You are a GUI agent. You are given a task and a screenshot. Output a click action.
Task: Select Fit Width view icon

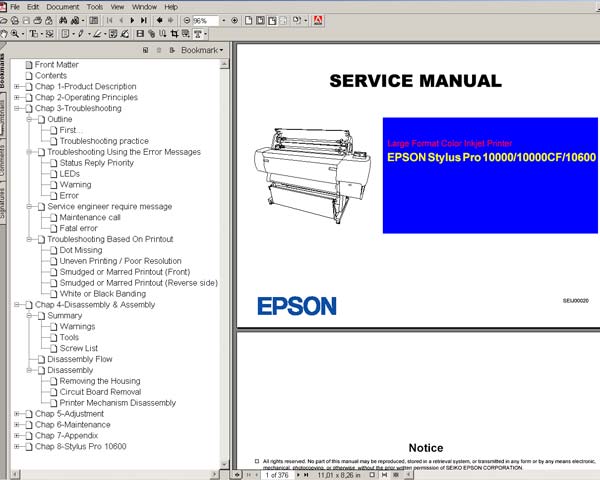click(x=272, y=20)
